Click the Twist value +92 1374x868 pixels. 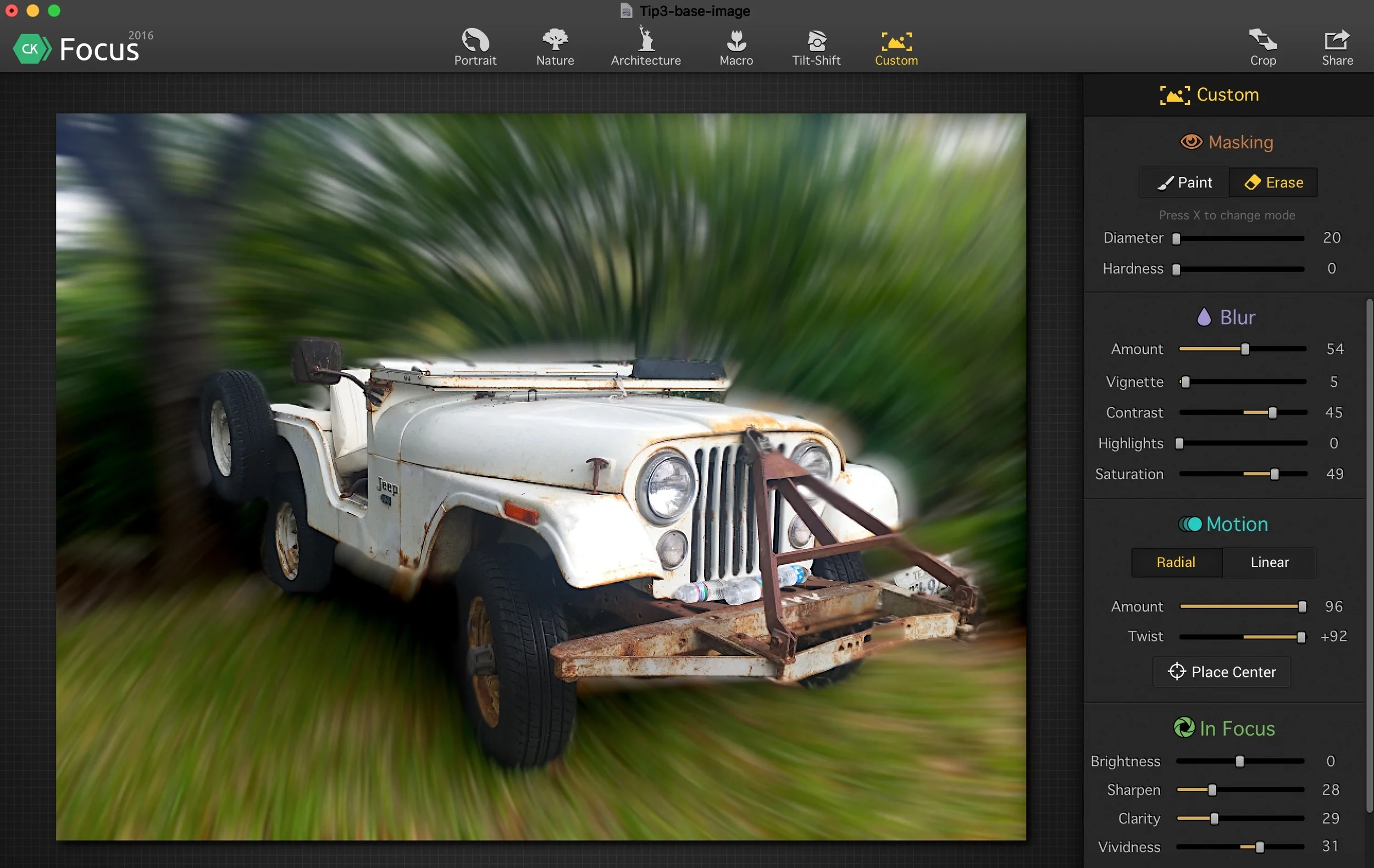[x=1333, y=636]
